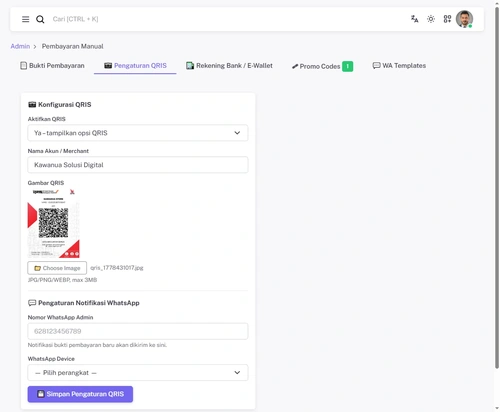Image resolution: width=500 pixels, height=412 pixels.
Task: Follow the Admin breadcrumb link
Action: (x=20, y=46)
